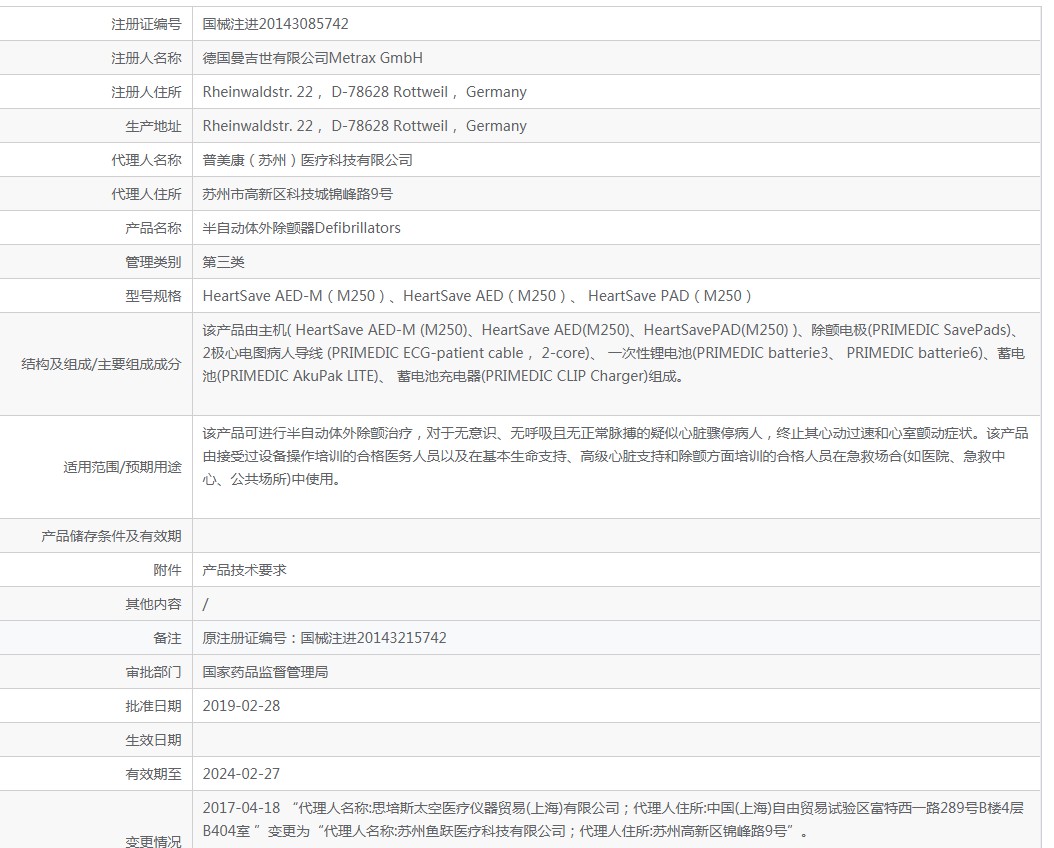
Task: Click the HeartSave AED-M model specification text
Action: point(477,296)
